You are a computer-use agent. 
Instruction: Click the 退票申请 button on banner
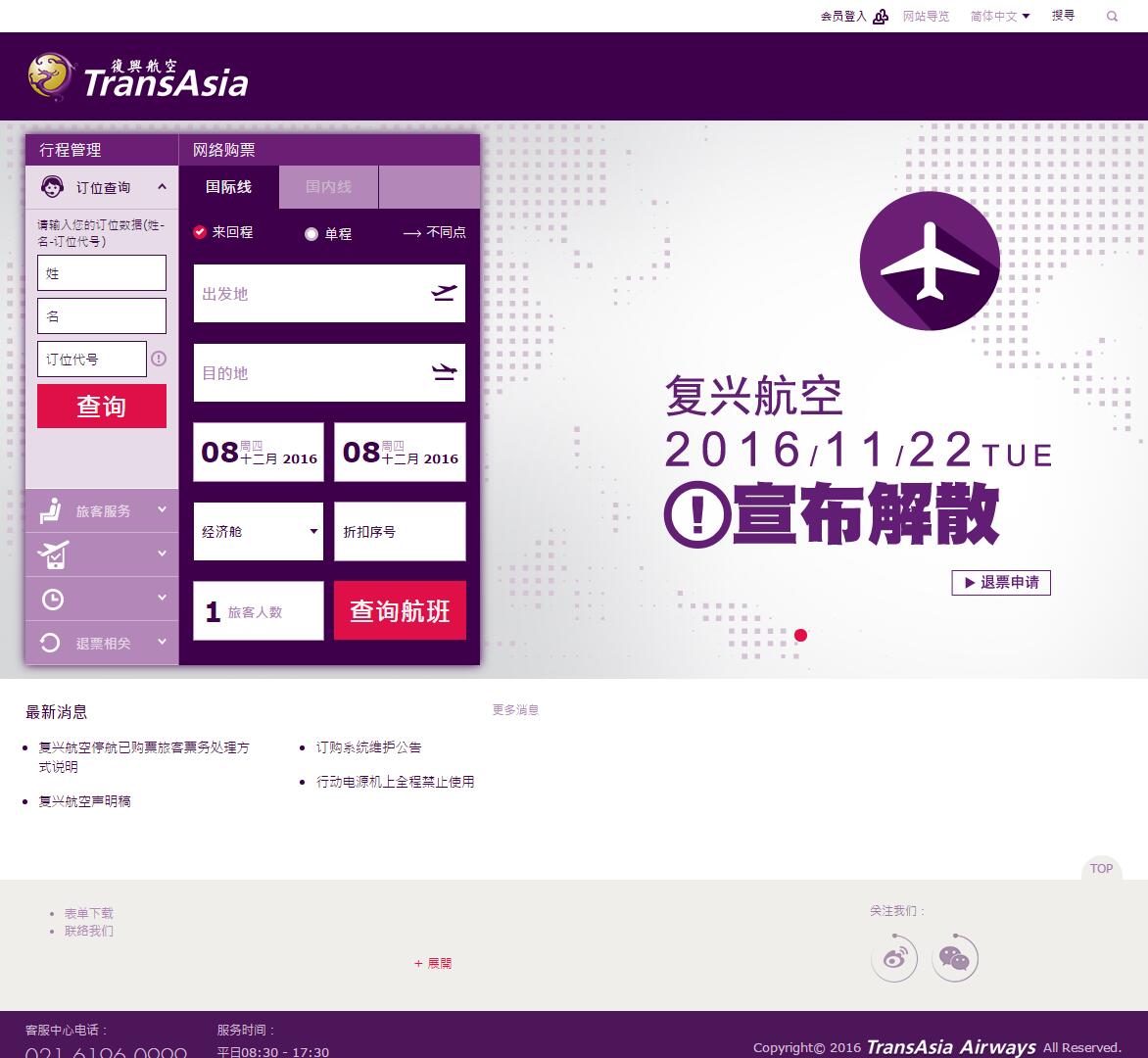pos(1001,583)
